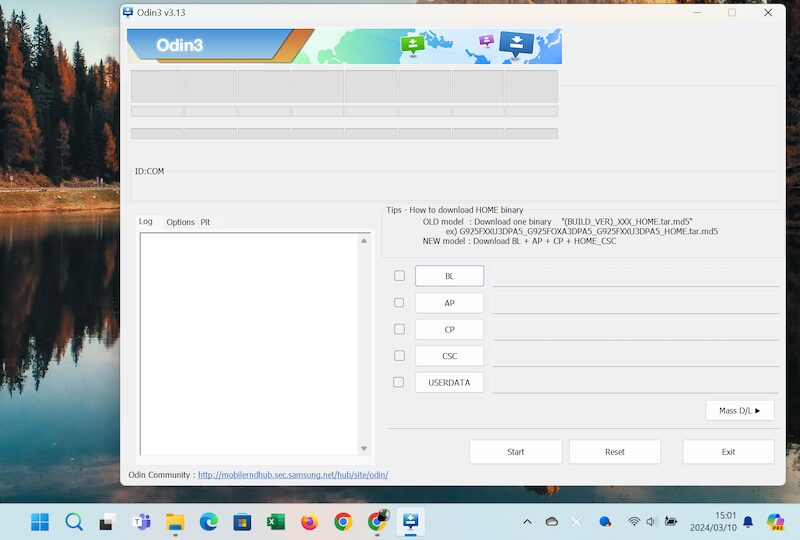The image size is (800, 540).
Task: Open the Pit tab
Action: point(205,222)
